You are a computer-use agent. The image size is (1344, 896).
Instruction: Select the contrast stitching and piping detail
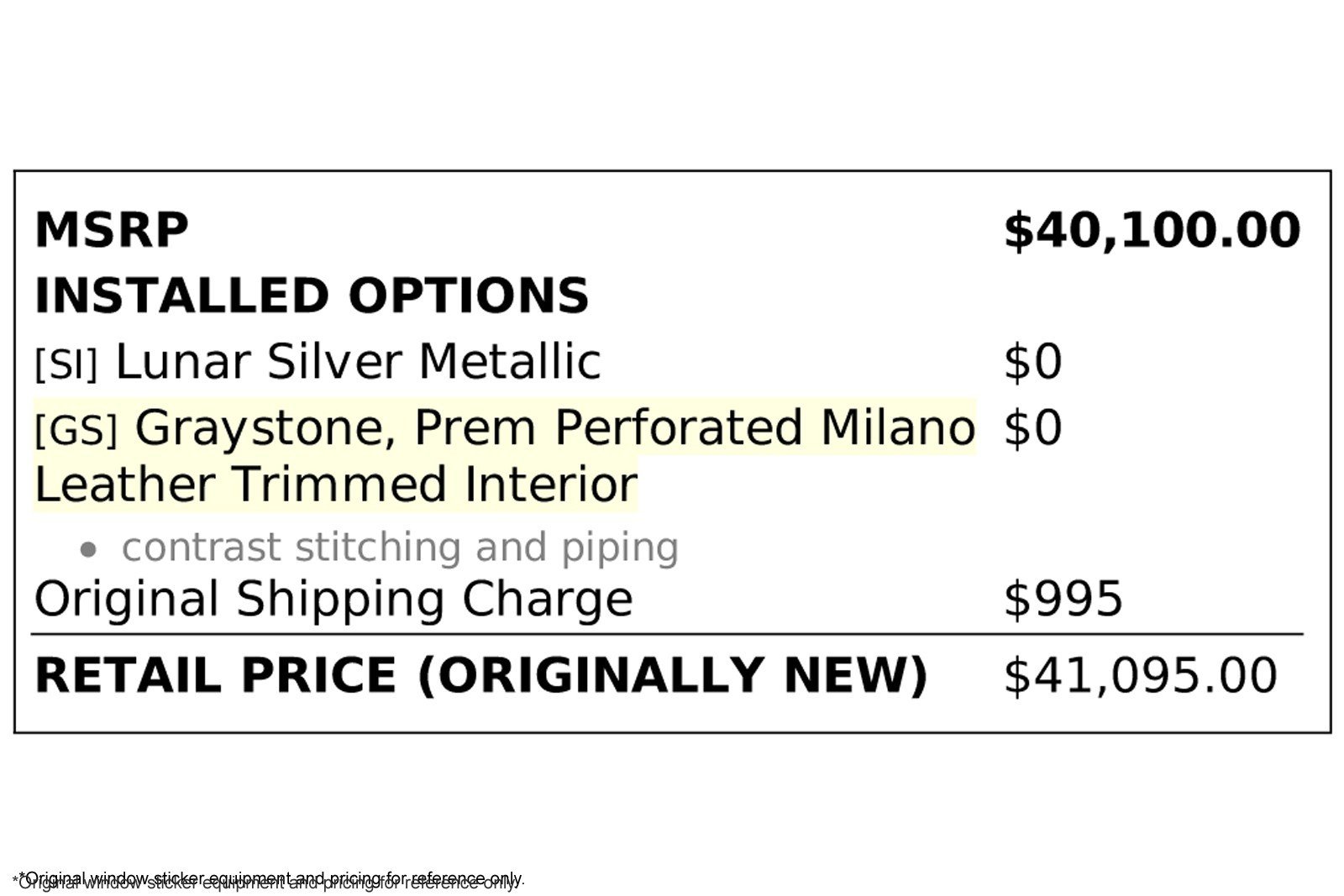pos(400,548)
